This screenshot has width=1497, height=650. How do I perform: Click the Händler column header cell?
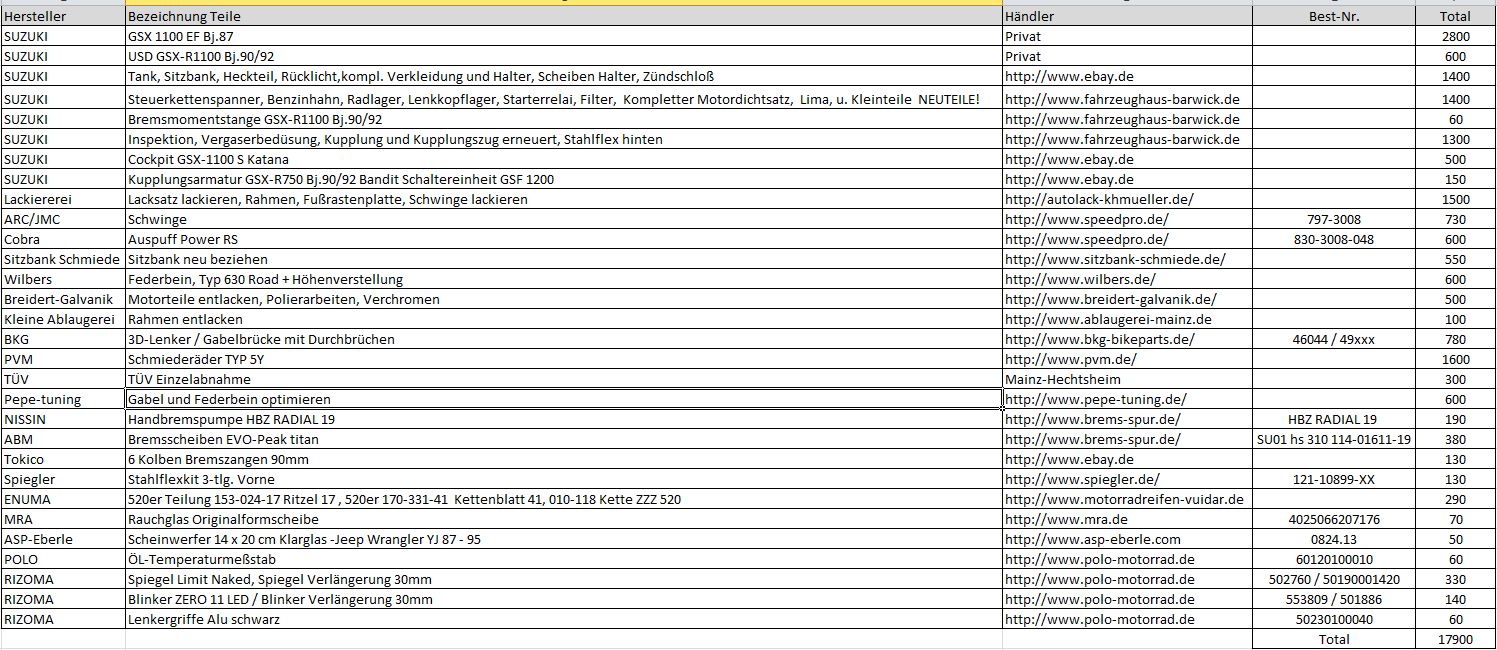(1029, 17)
